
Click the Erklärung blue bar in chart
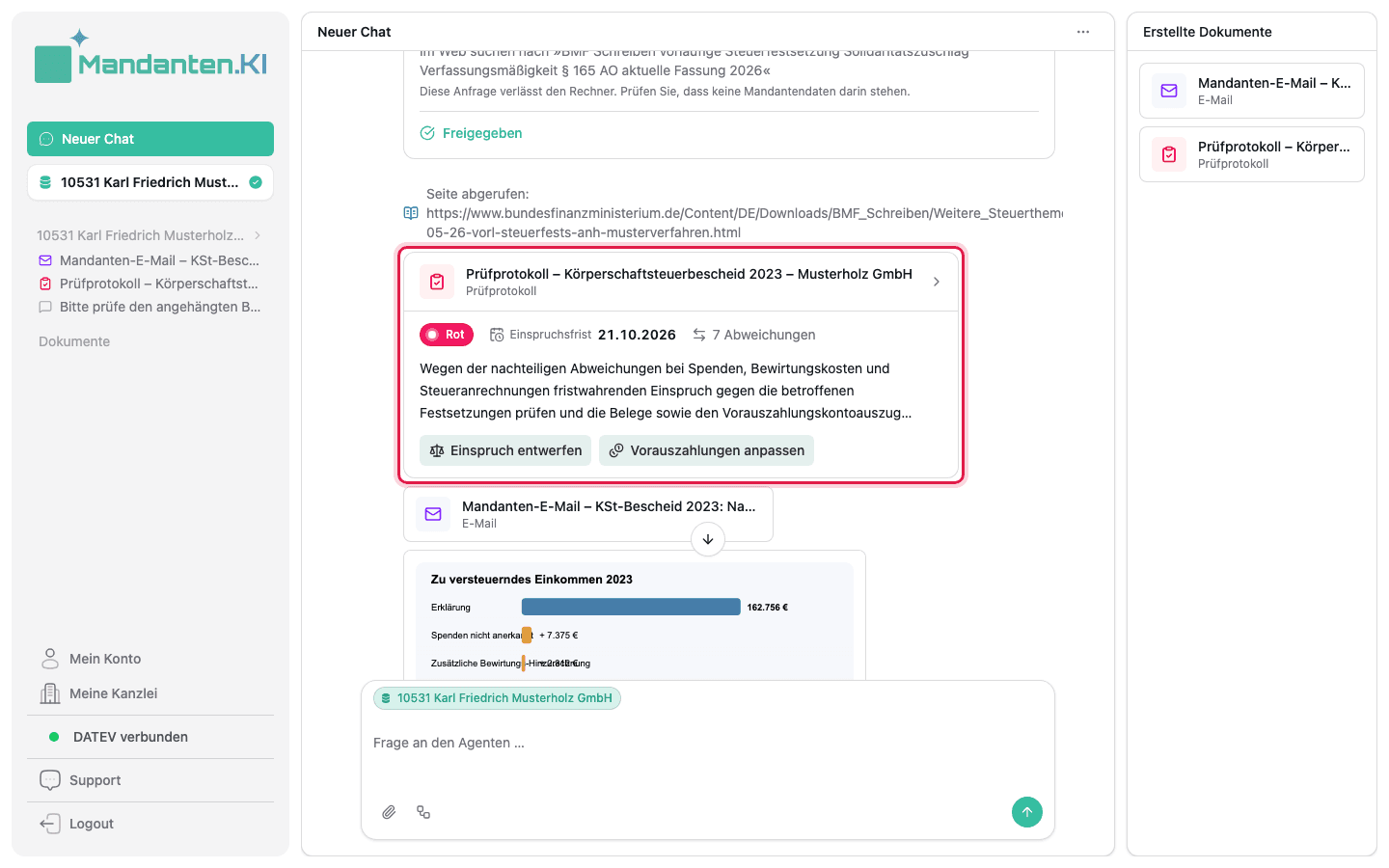(x=631, y=607)
